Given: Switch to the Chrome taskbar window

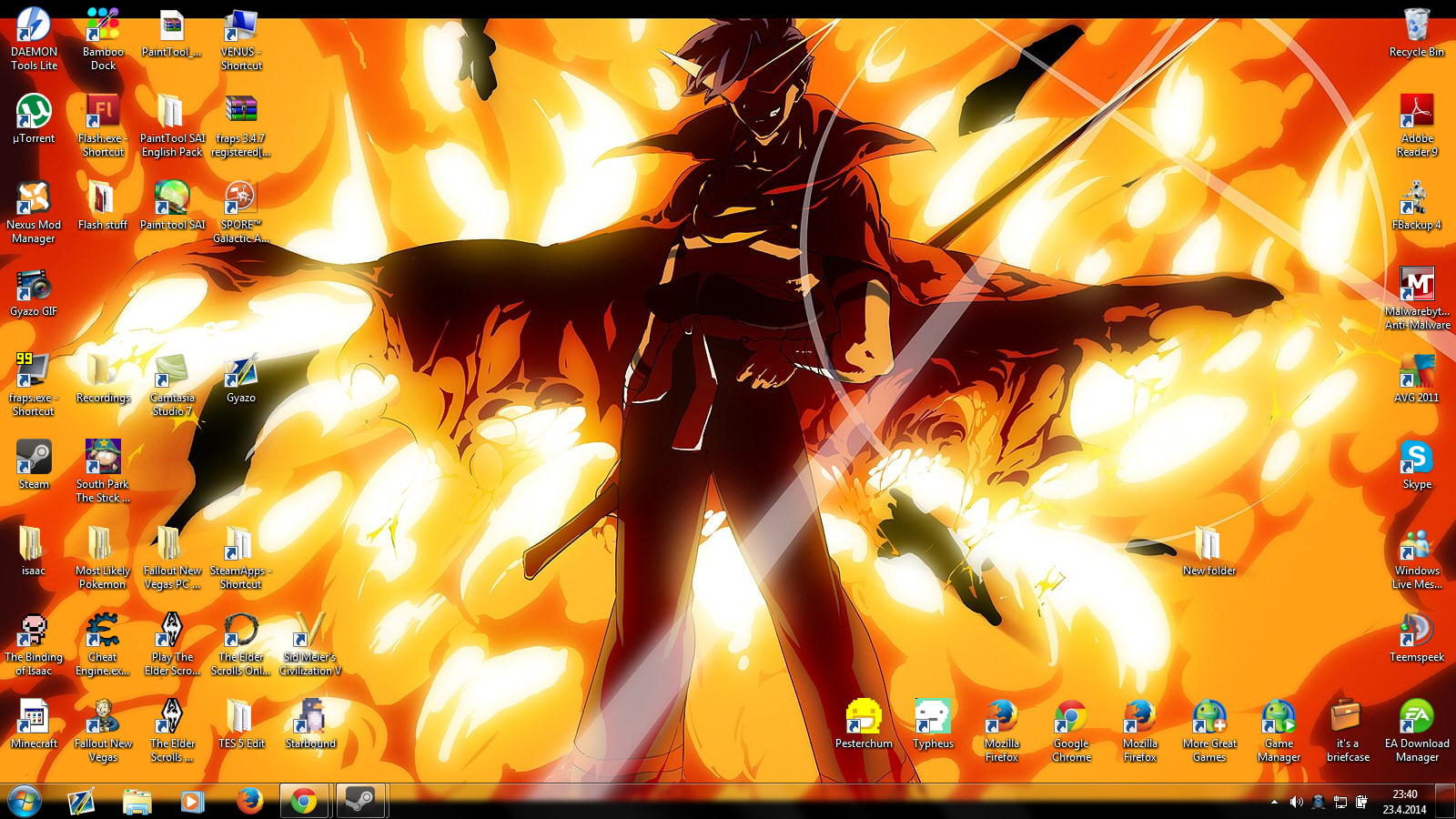Looking at the screenshot, I should (304, 801).
